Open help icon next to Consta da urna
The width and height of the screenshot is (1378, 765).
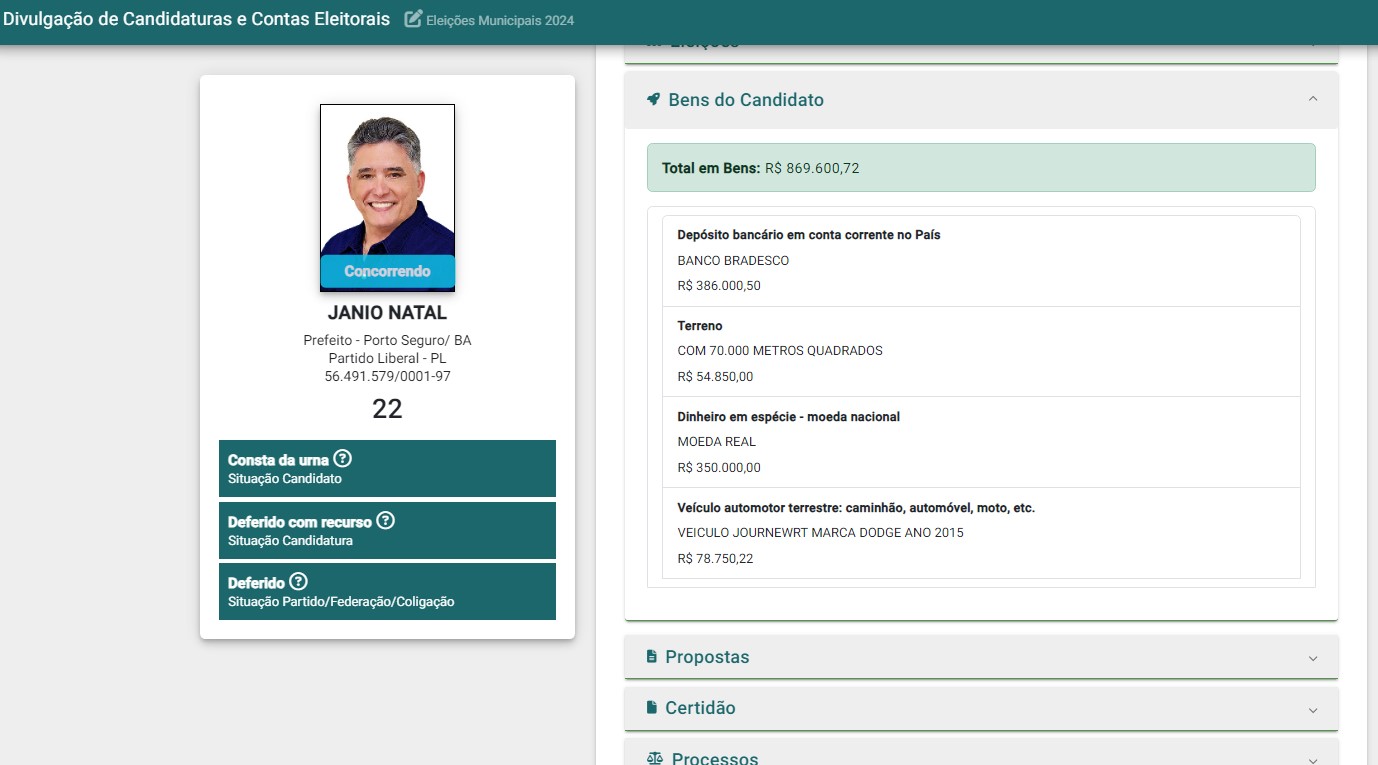(x=342, y=459)
